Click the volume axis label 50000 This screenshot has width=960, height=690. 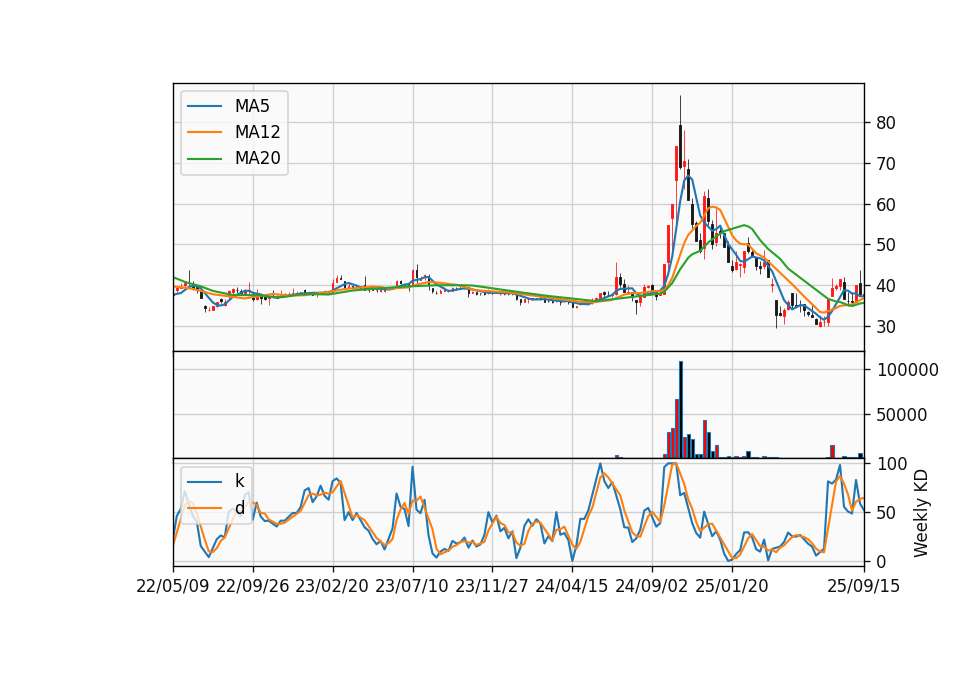tap(902, 415)
